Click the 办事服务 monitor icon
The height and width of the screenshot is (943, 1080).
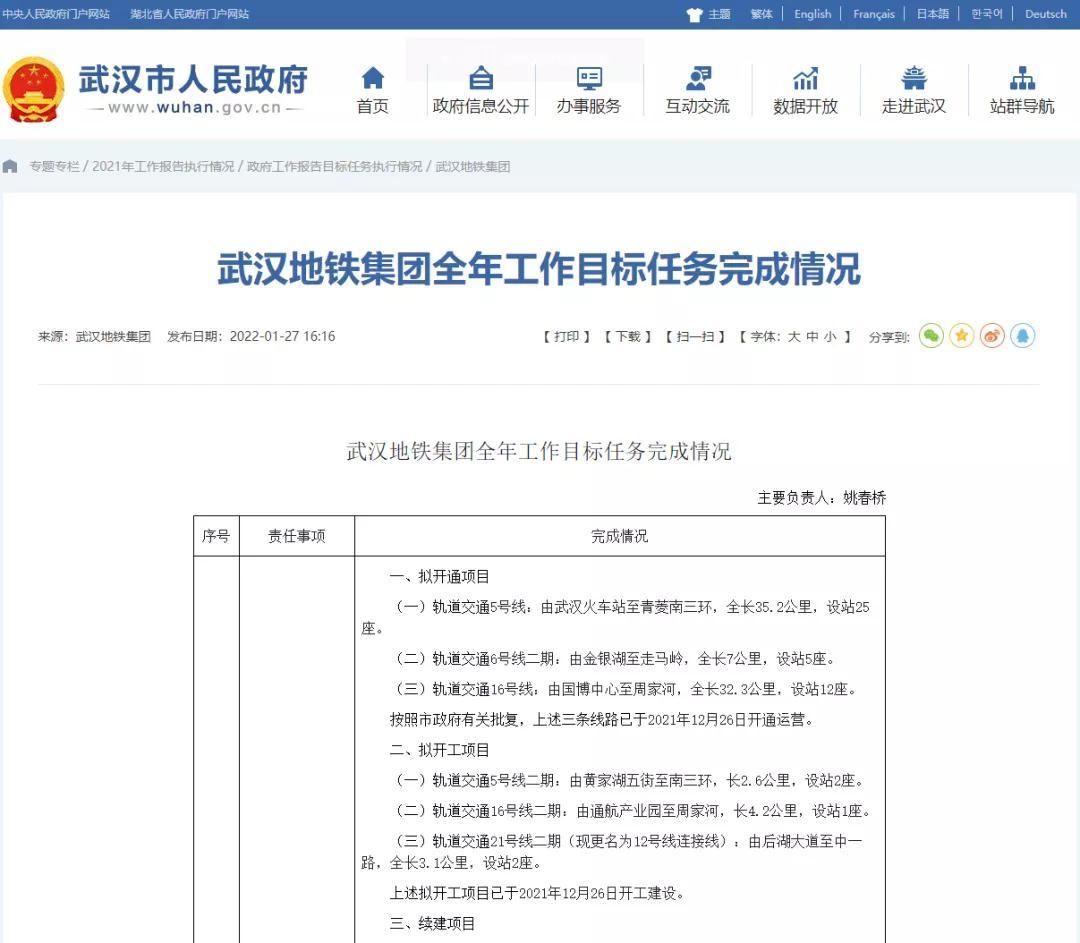(589, 79)
